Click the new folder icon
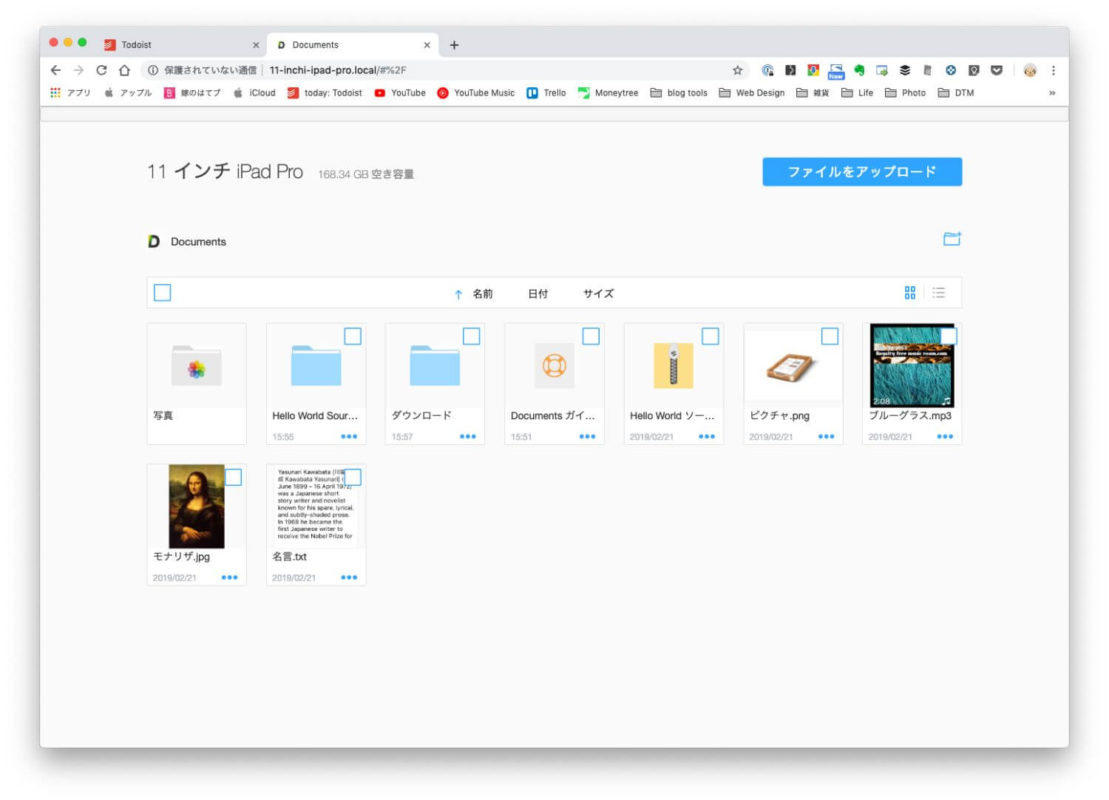This screenshot has height=800, width=1109. [951, 240]
